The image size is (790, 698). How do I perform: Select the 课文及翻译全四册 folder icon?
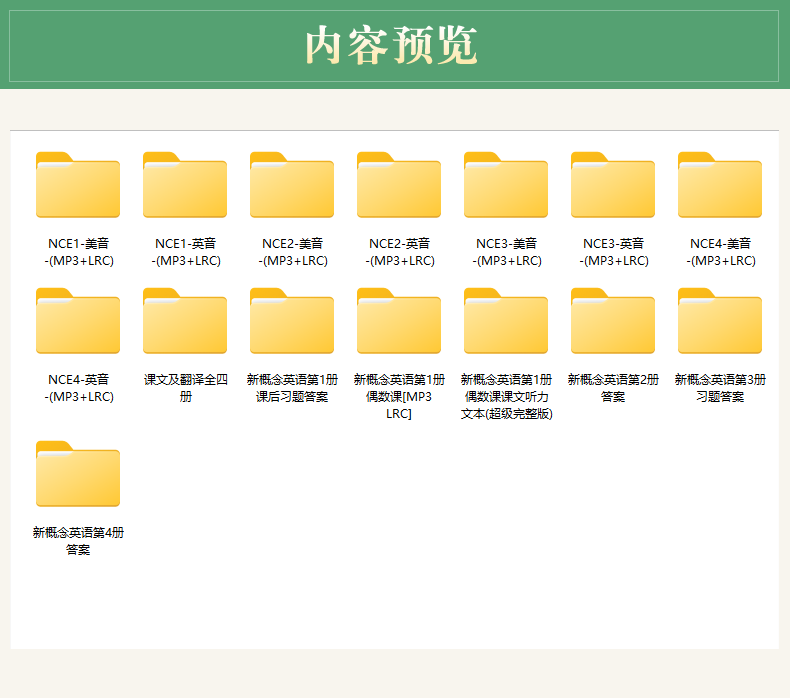(x=185, y=321)
